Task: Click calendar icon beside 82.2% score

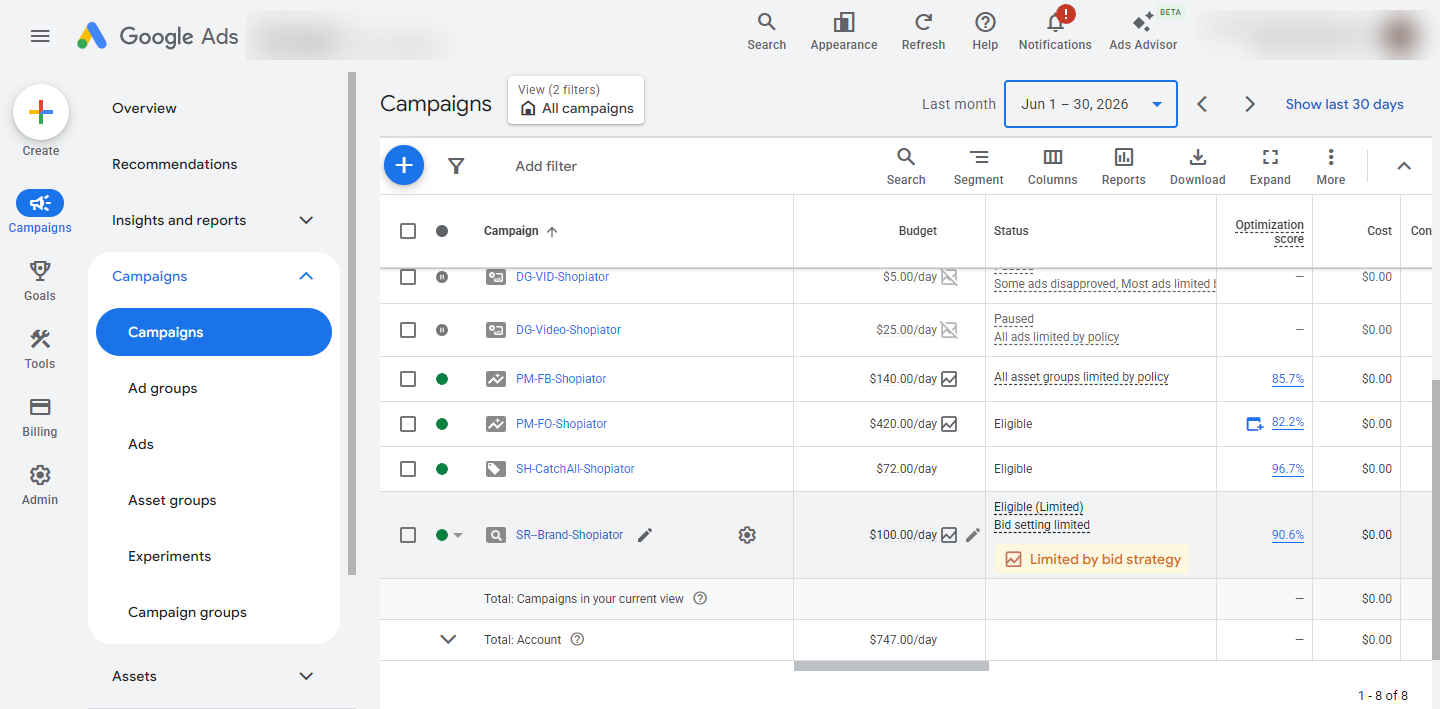Action: [1254, 424]
